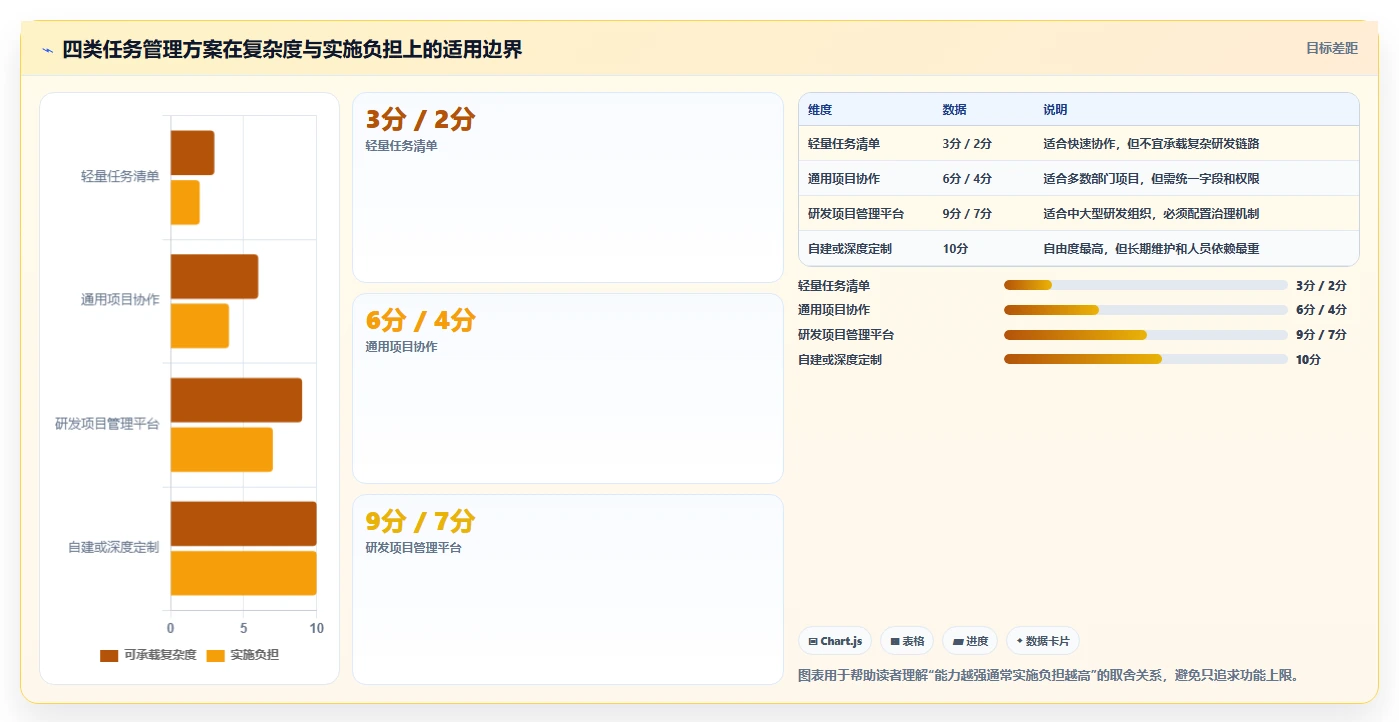Click the 研发项目管理平台 progress bar
This screenshot has height=722, width=1399.
coord(1145,335)
